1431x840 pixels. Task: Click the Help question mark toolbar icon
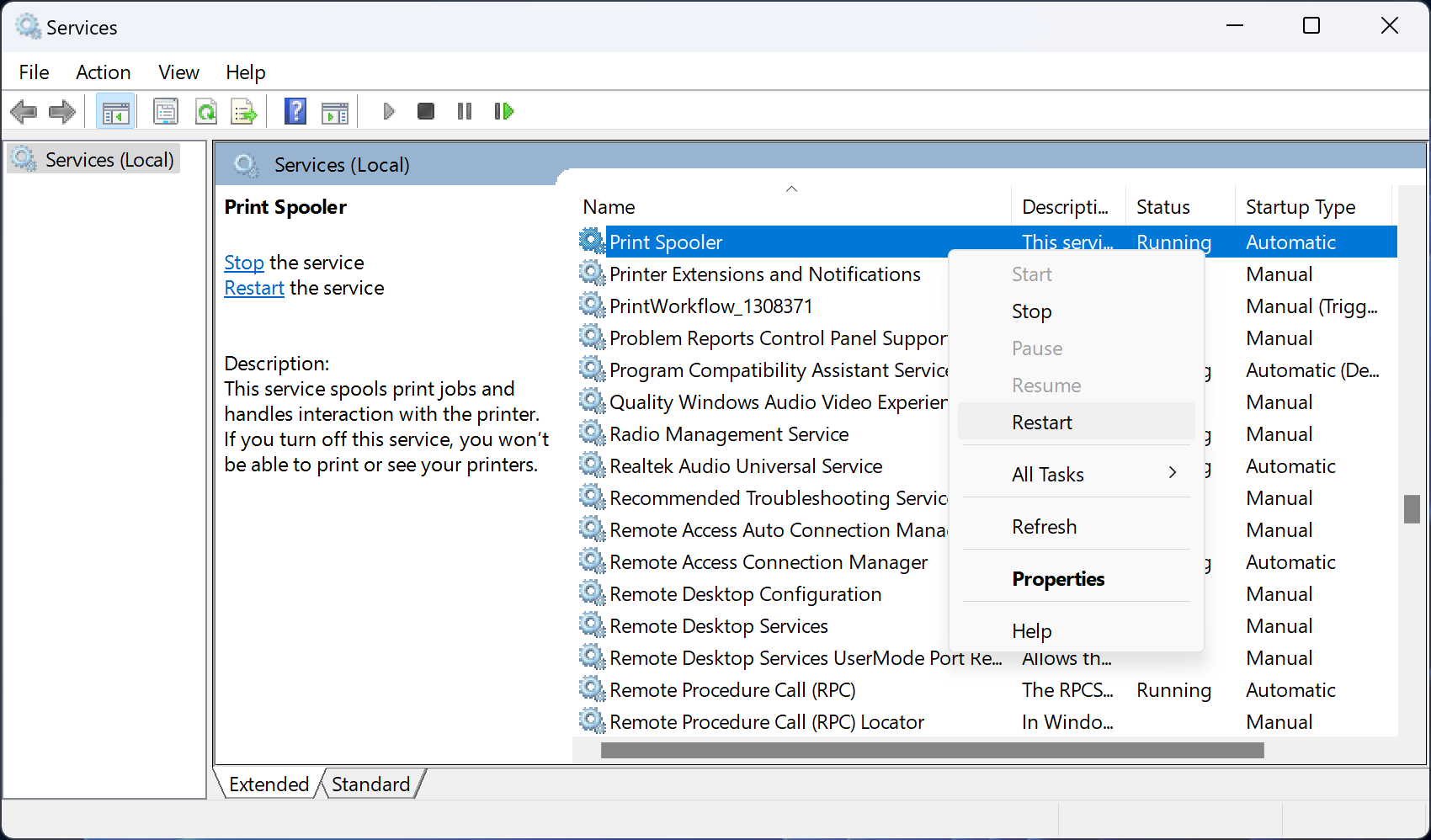[295, 110]
